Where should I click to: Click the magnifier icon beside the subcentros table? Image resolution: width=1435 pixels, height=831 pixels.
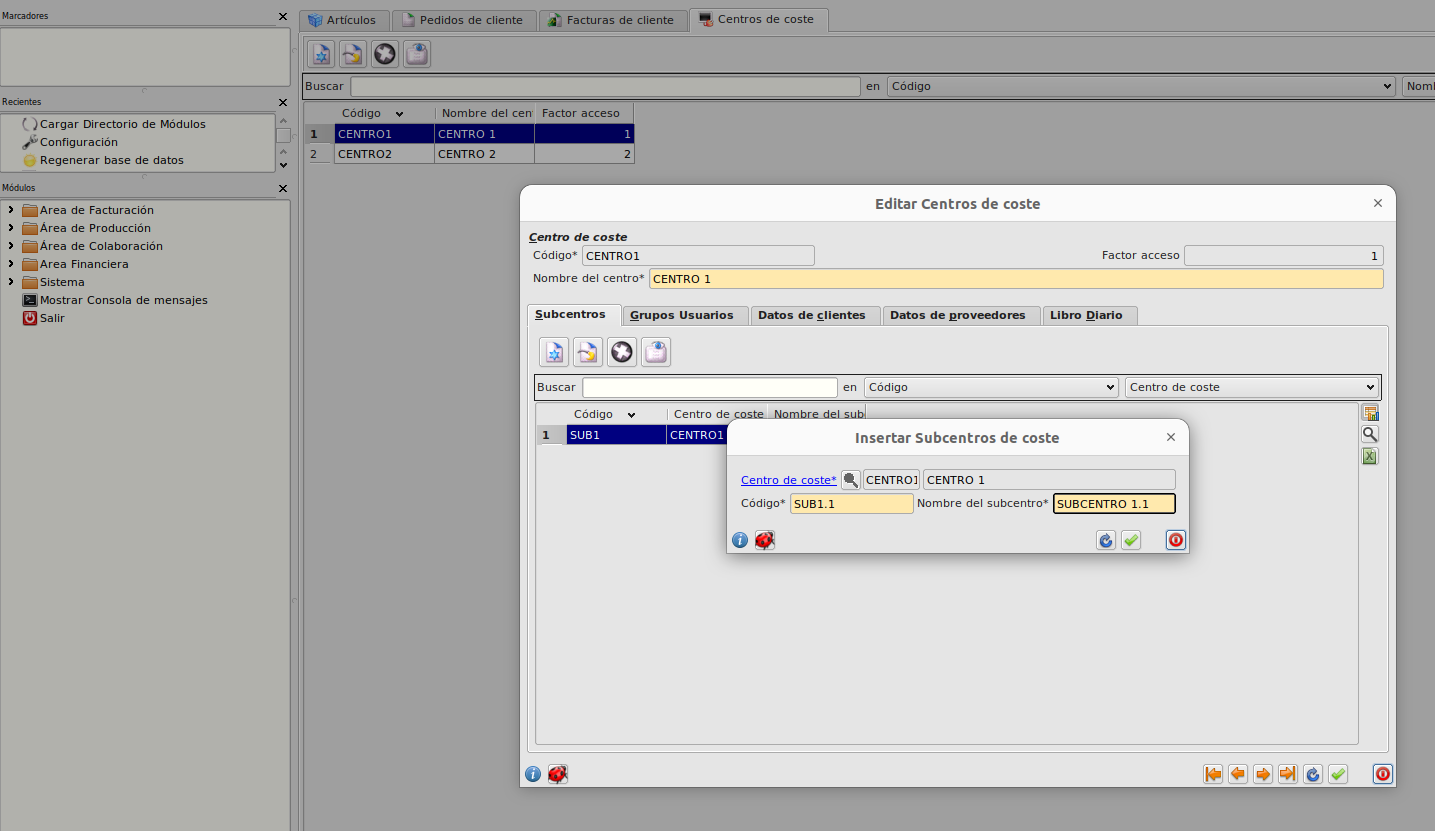[x=1370, y=434]
